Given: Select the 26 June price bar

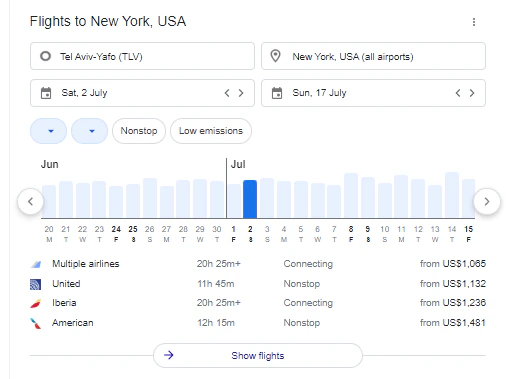Looking at the screenshot, I should point(150,198).
